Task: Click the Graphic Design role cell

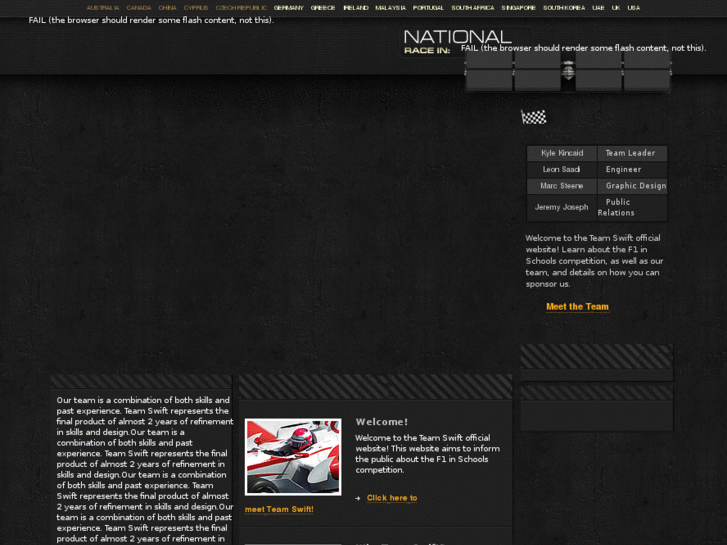Action: click(x=632, y=186)
